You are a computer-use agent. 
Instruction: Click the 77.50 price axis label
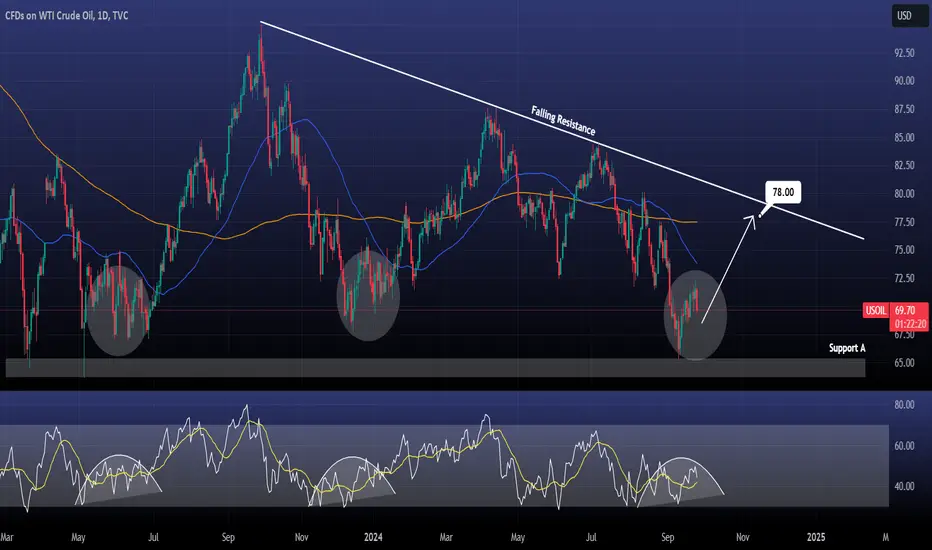[904, 222]
